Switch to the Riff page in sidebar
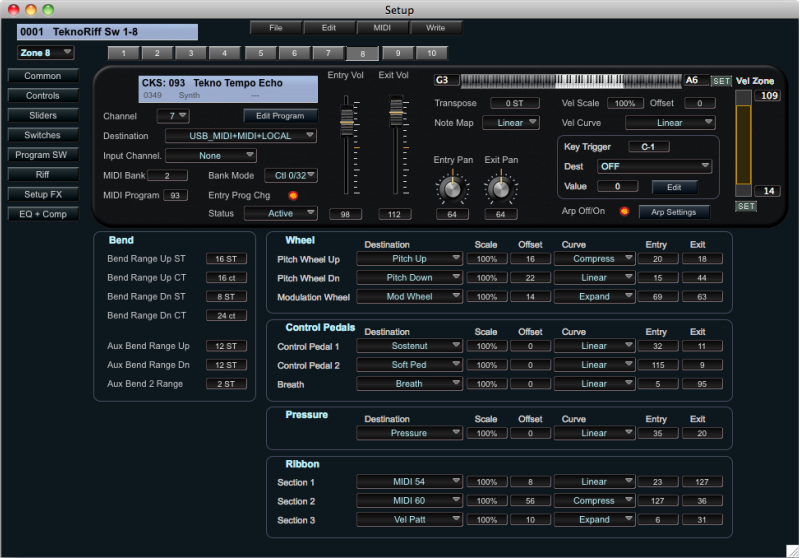800x558 pixels. click(x=42, y=174)
